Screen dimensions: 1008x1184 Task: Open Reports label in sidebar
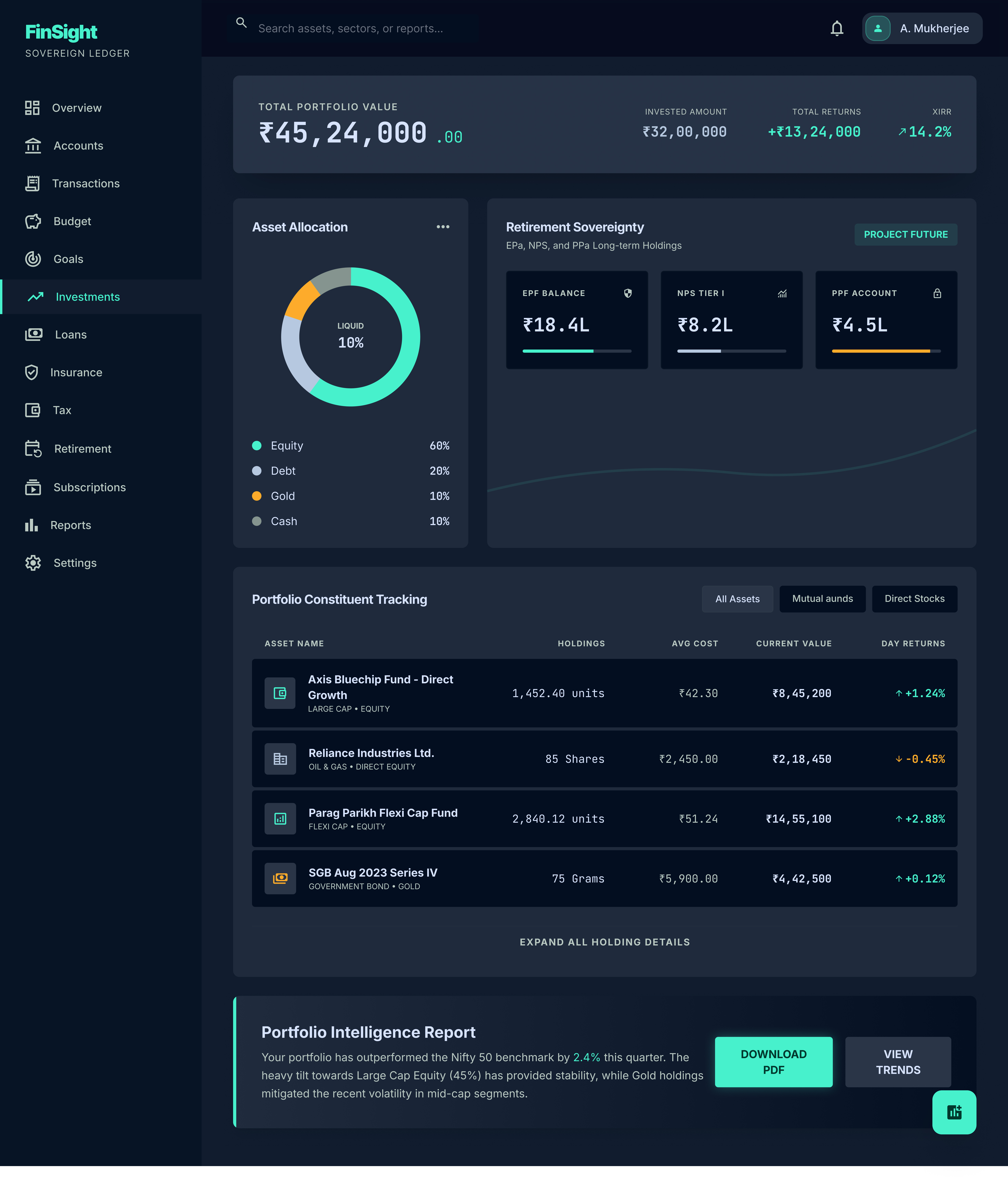[71, 525]
